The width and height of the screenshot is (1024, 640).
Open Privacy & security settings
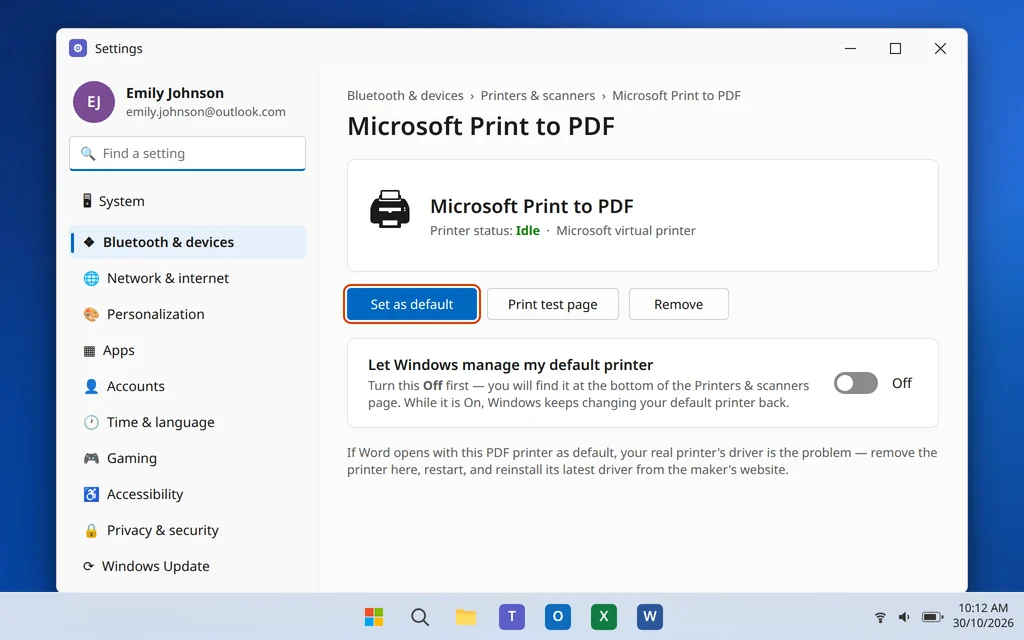pos(187,530)
